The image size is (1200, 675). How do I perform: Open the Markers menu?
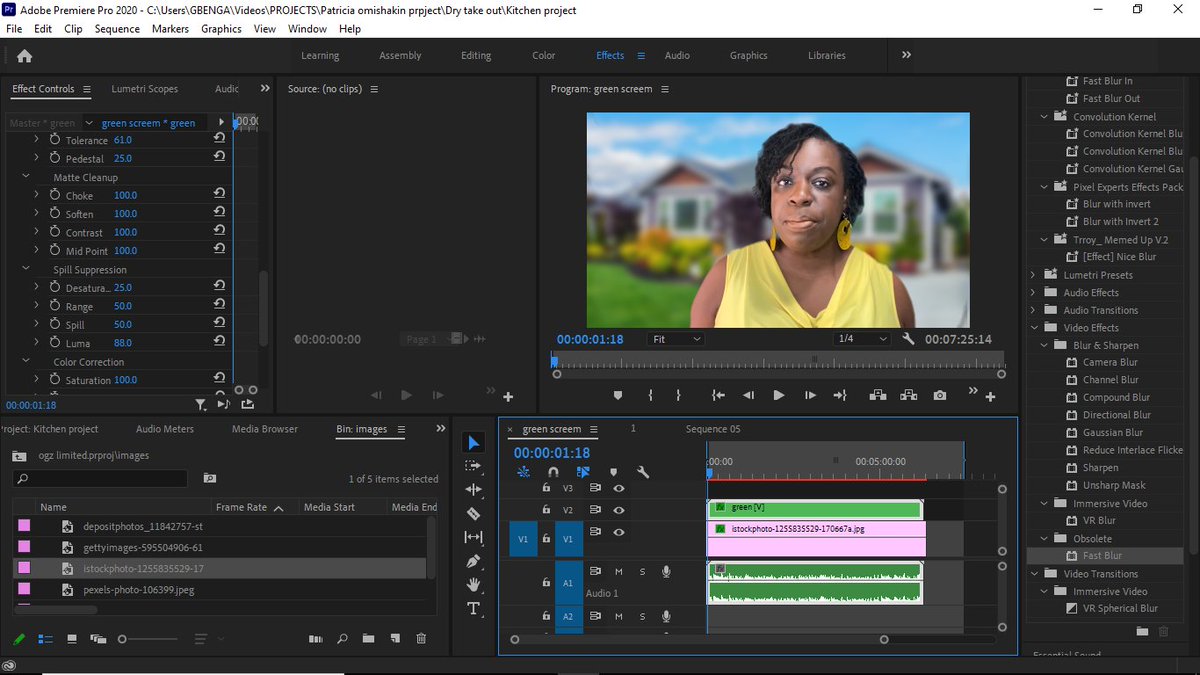[170, 29]
